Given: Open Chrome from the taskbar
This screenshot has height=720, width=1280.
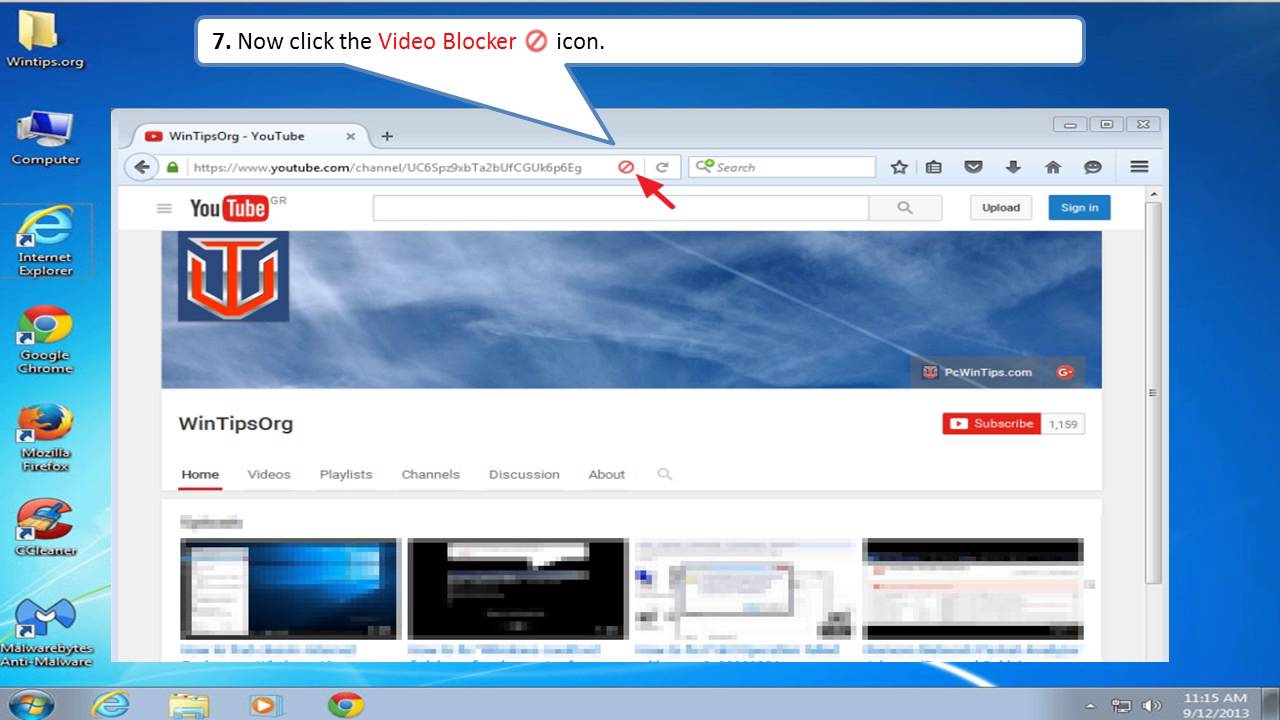Looking at the screenshot, I should point(345,704).
